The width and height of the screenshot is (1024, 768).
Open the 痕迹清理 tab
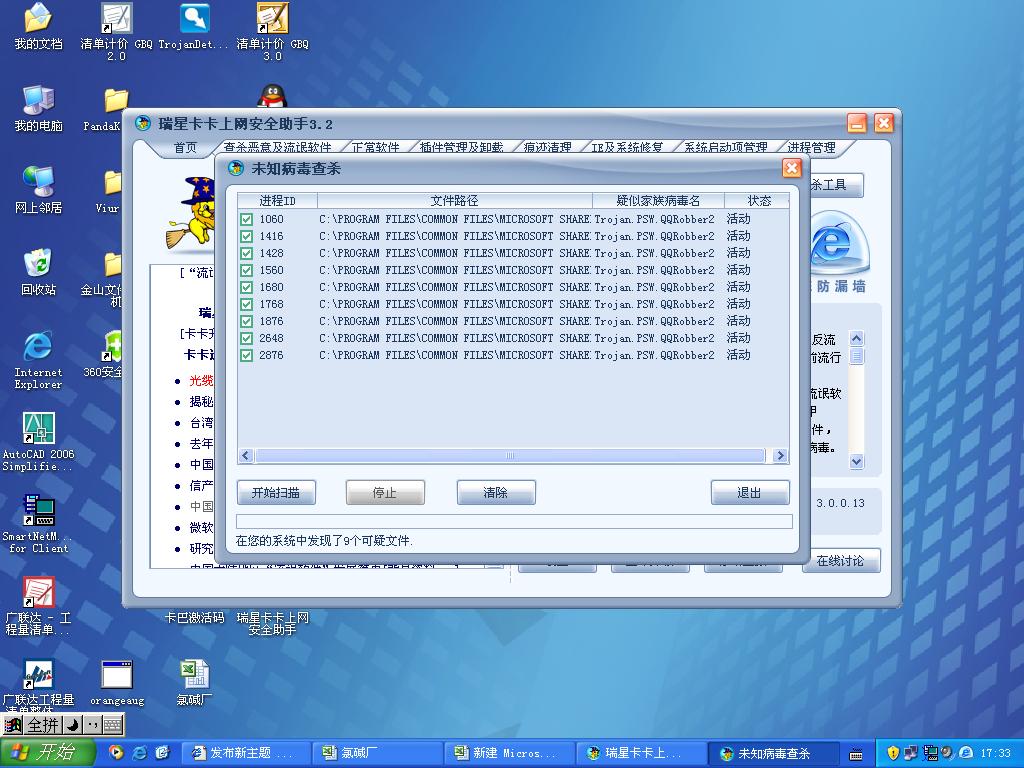click(547, 148)
